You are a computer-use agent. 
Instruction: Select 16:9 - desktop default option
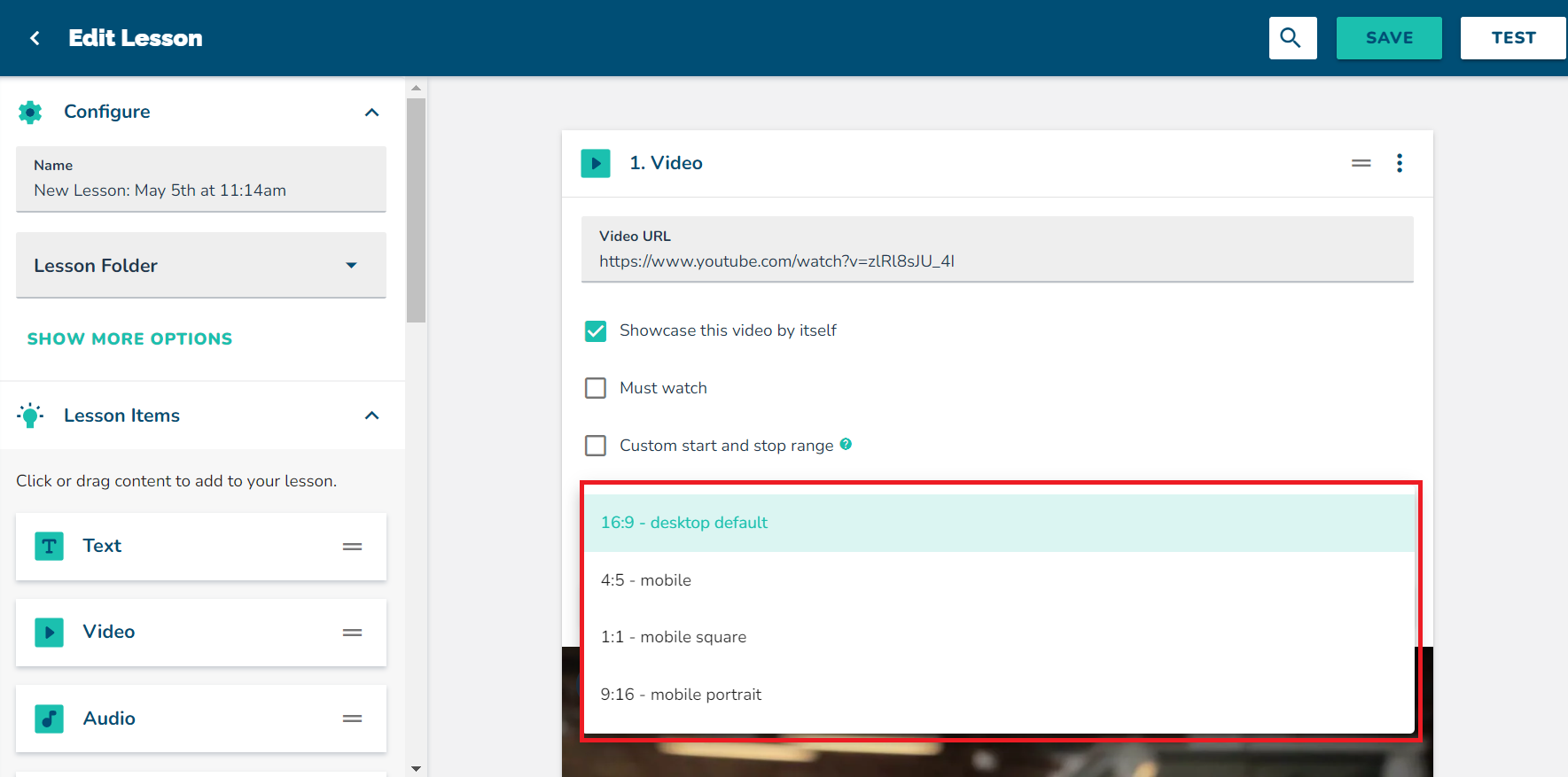pos(999,523)
